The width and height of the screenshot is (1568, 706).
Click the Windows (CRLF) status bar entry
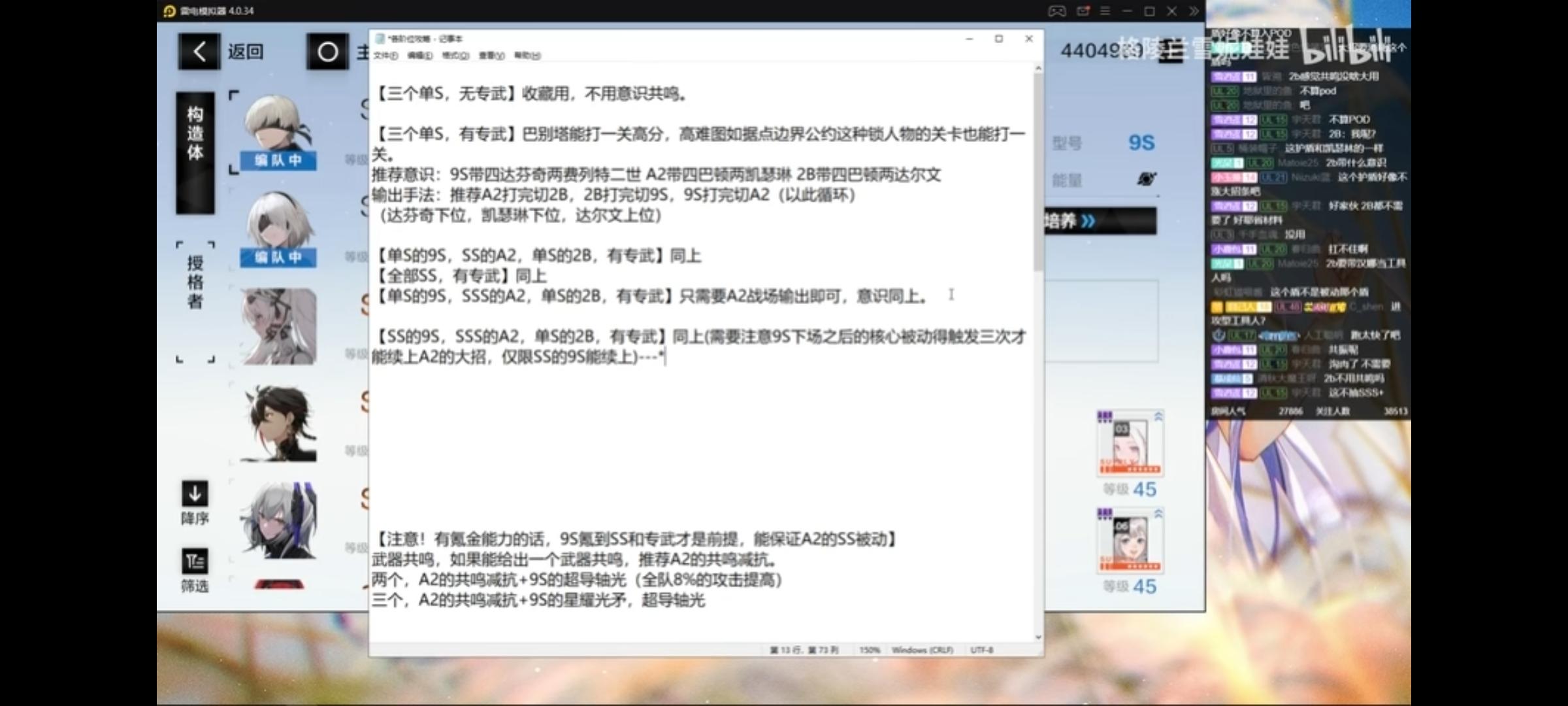pyautogui.click(x=922, y=650)
